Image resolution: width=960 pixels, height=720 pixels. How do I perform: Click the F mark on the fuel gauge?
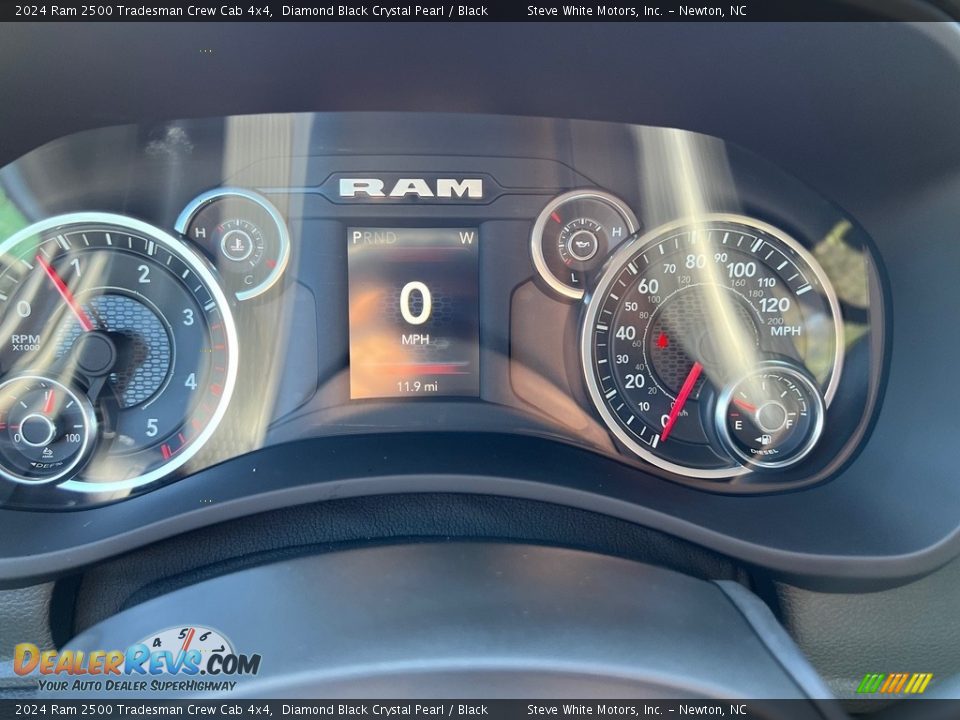pos(789,424)
